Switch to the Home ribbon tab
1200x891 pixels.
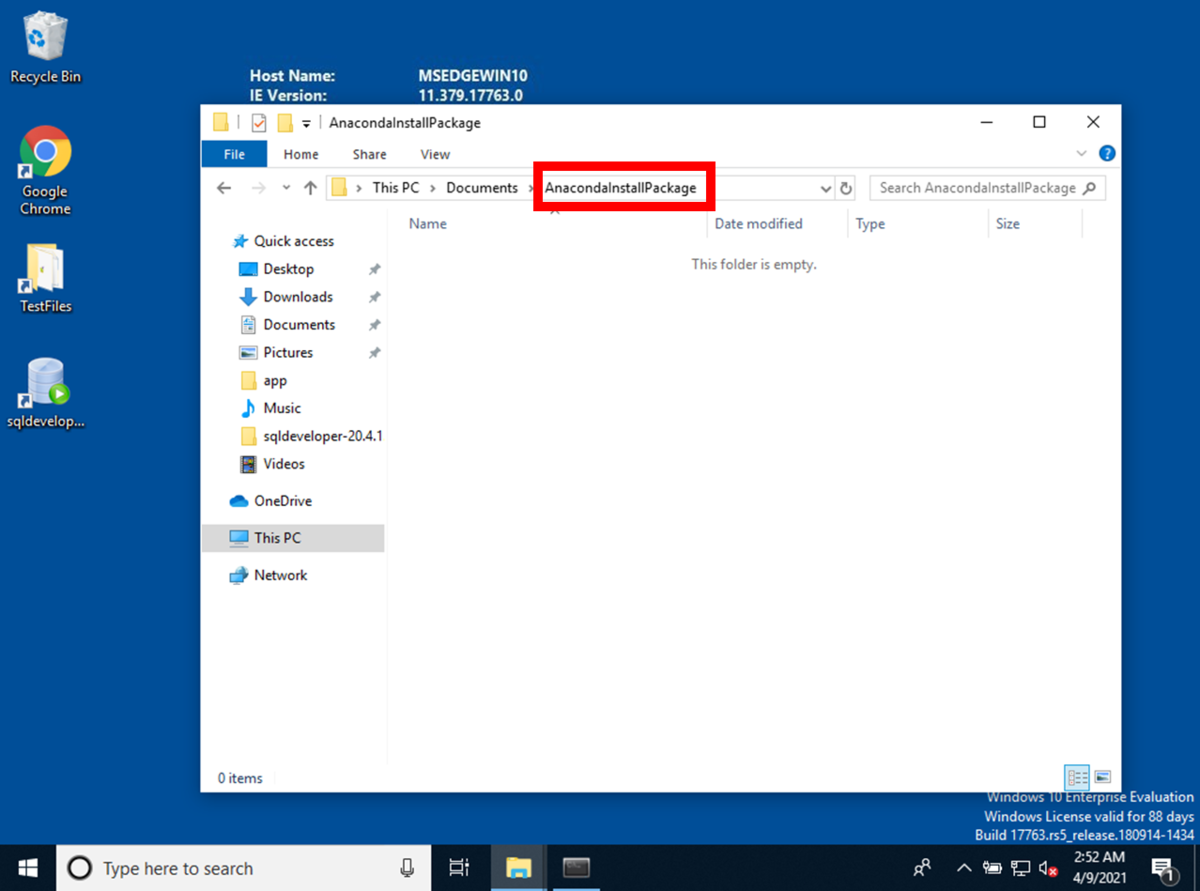[301, 154]
